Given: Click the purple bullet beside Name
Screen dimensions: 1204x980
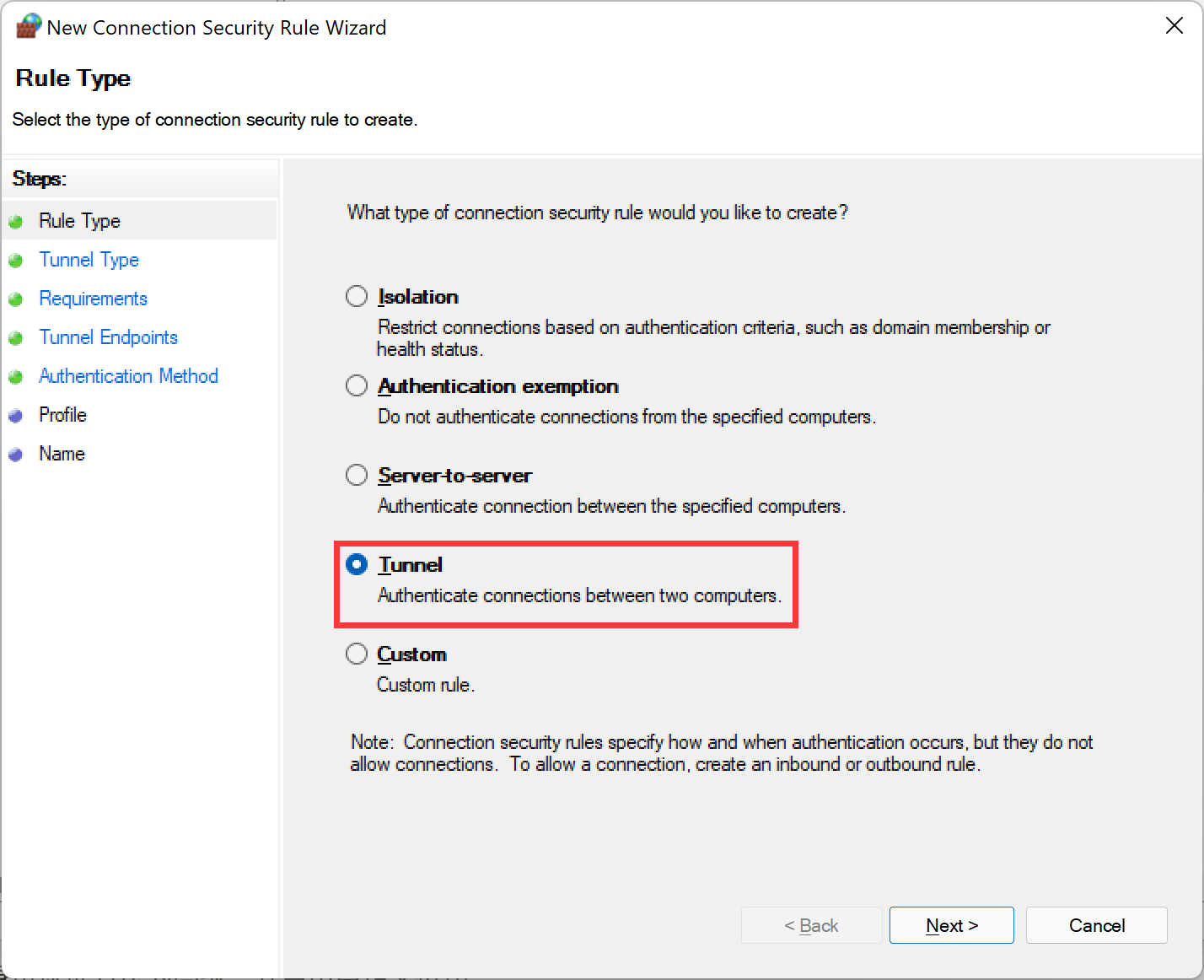Looking at the screenshot, I should (15, 455).
